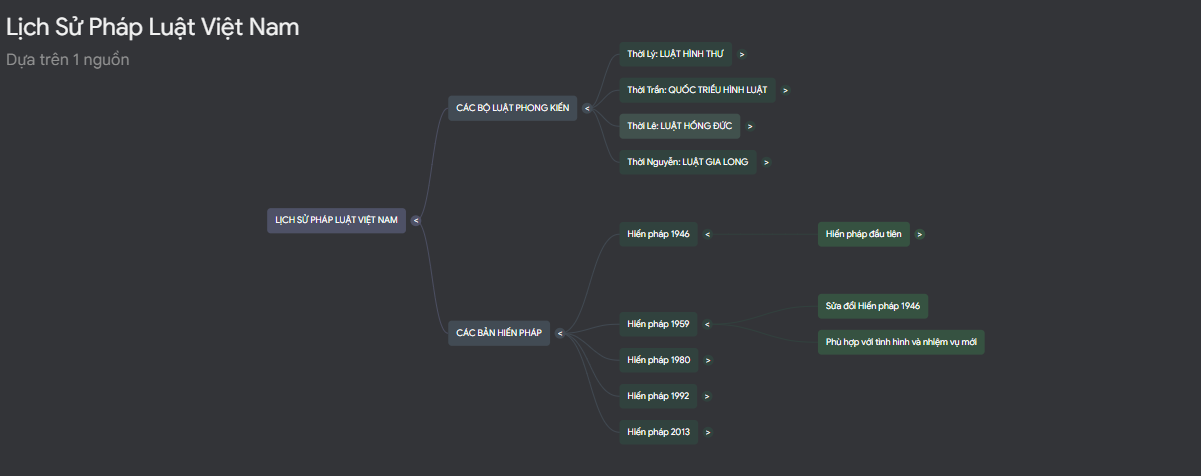The image size is (1201, 476).
Task: Select Phù hợp với tình hình và nhiệm vụ mới node
Action: coord(900,342)
